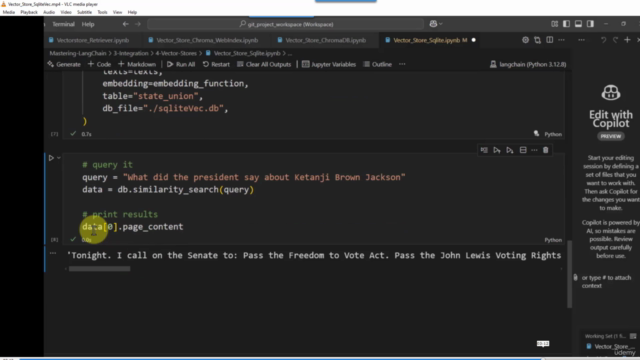The image size is (640, 360).
Task: Click Generate in notebook toolbar
Action: tap(64, 64)
